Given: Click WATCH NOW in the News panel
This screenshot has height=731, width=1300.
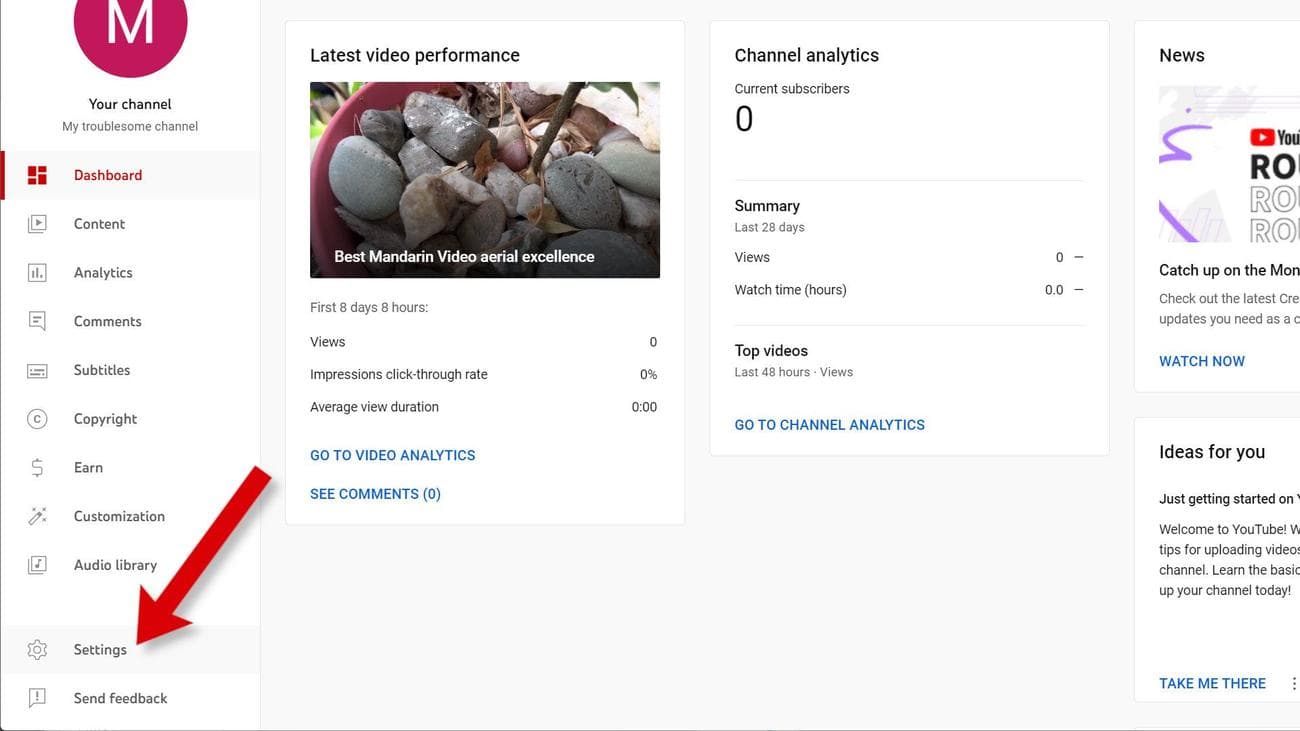Looking at the screenshot, I should point(1202,361).
